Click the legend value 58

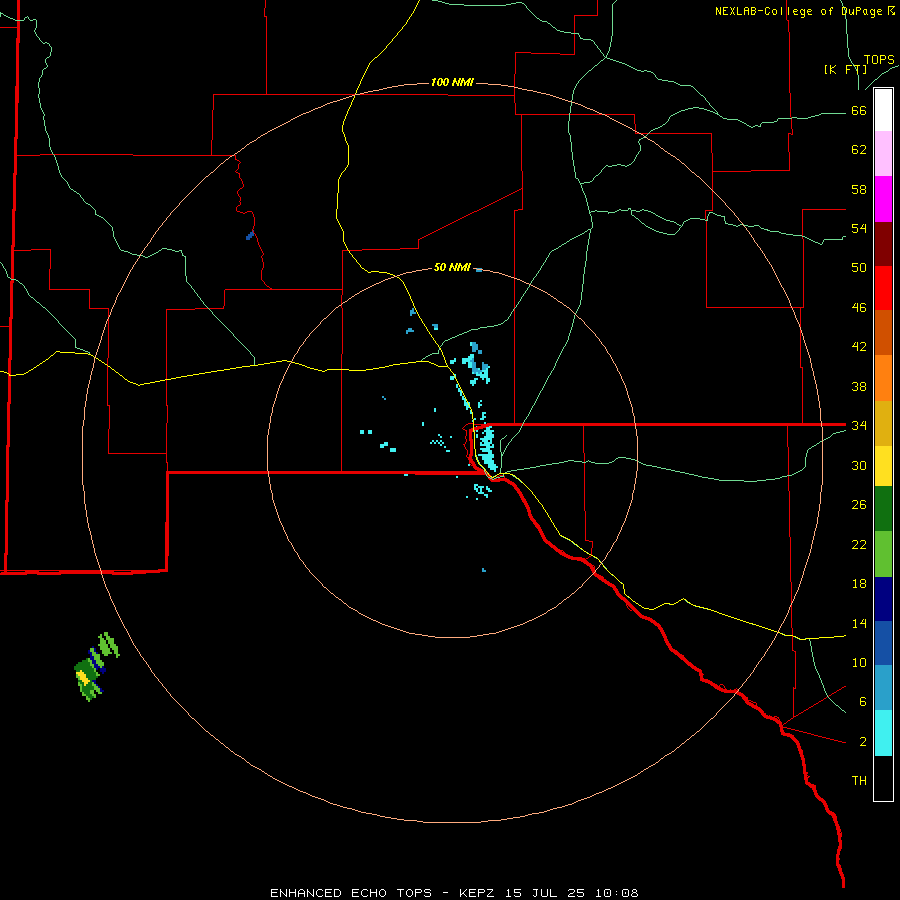point(859,189)
